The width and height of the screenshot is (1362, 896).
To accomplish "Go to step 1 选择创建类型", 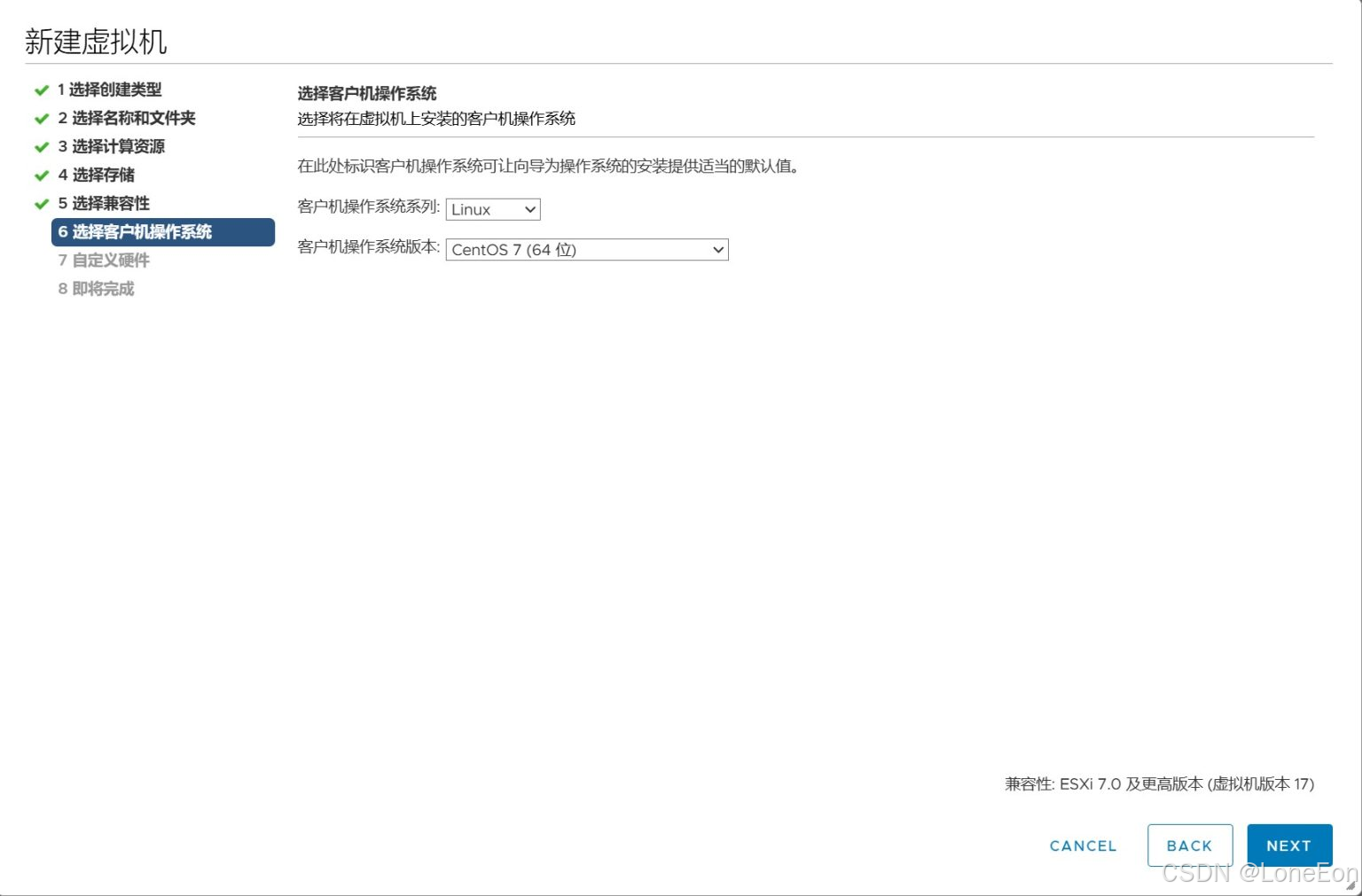I will tap(110, 90).
